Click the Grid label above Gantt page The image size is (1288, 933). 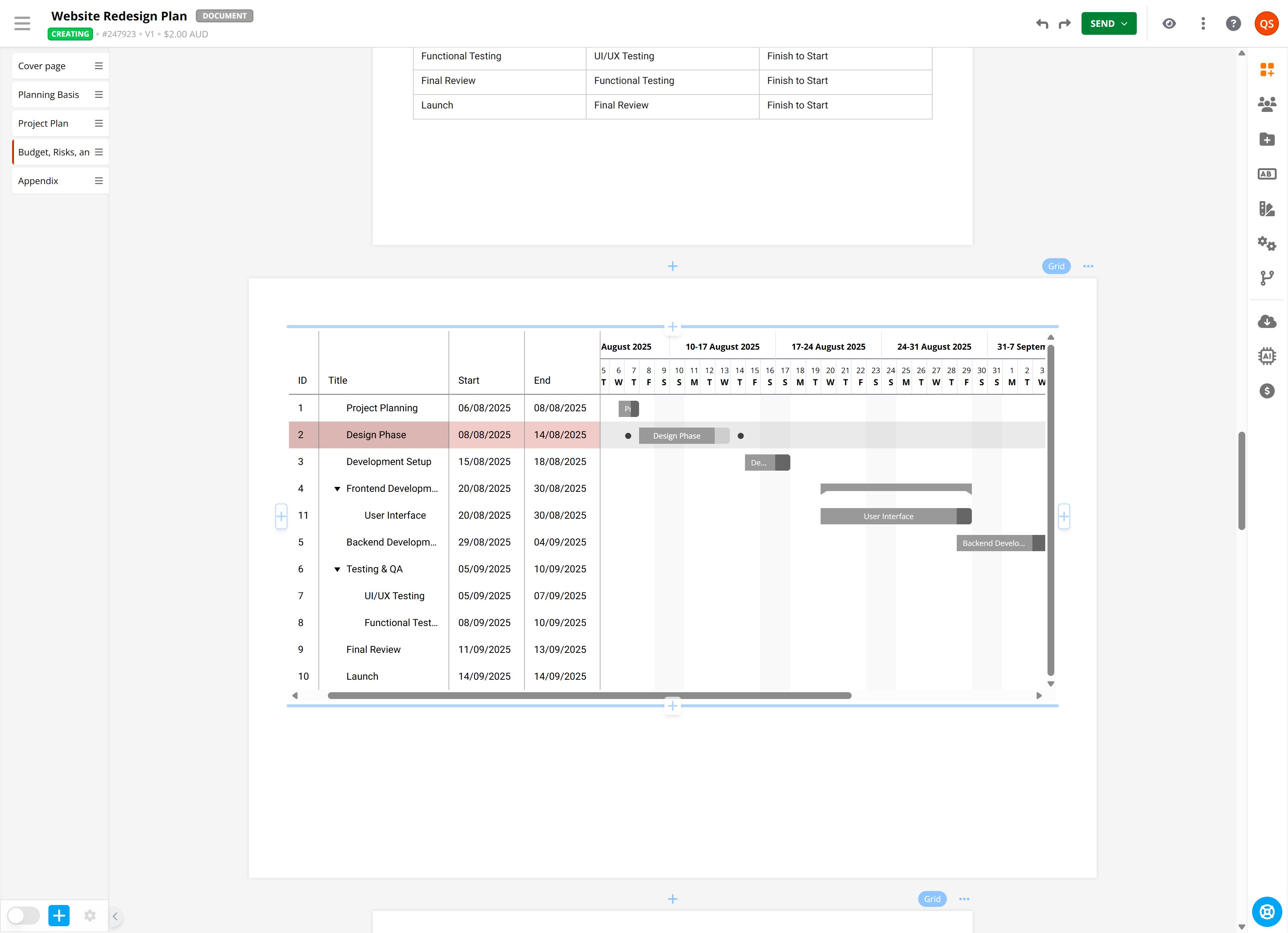1056,266
